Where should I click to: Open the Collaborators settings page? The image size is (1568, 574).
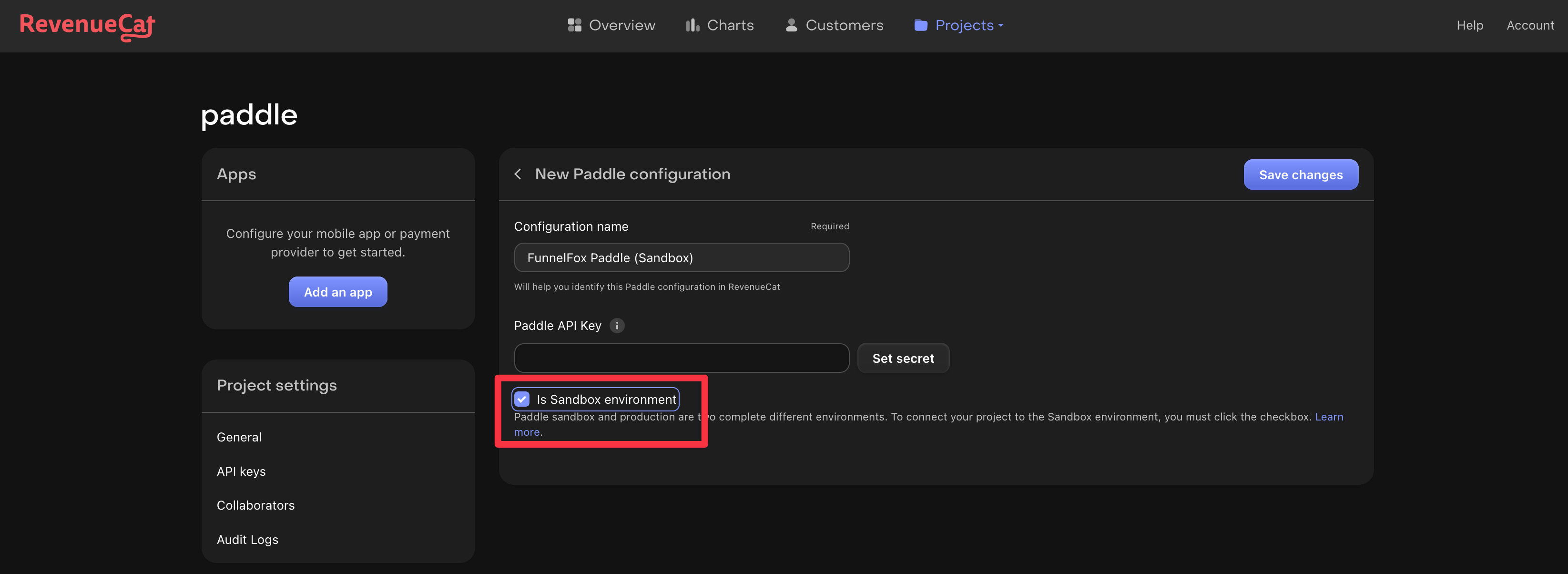click(255, 504)
